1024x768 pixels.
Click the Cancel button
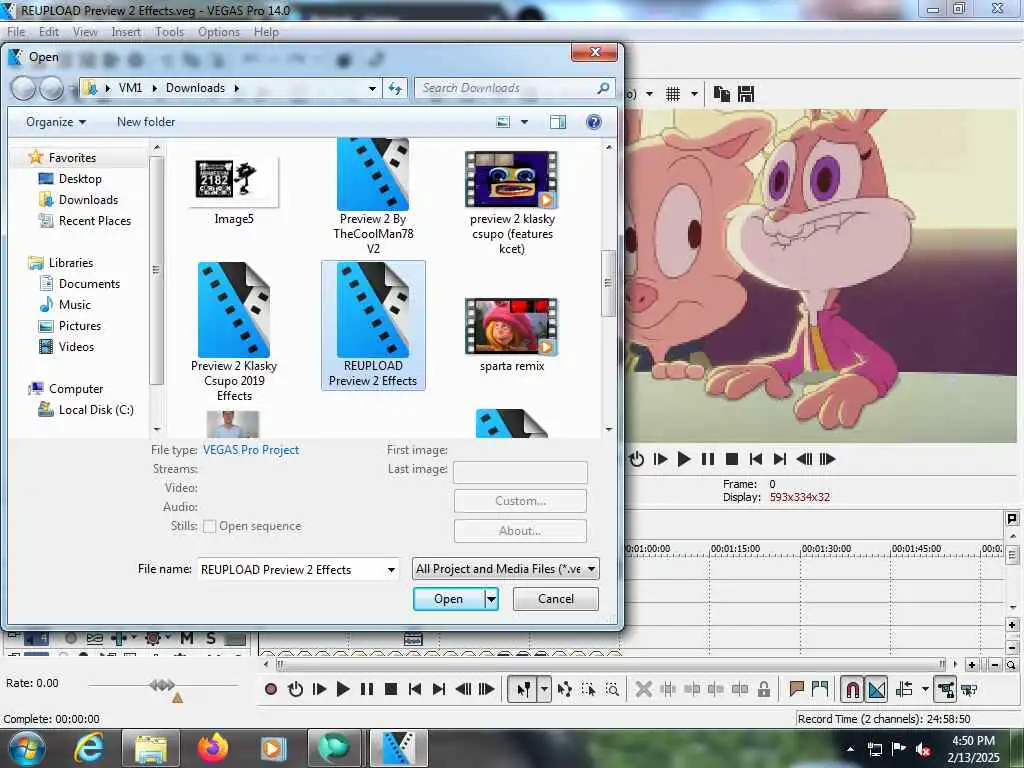point(556,599)
